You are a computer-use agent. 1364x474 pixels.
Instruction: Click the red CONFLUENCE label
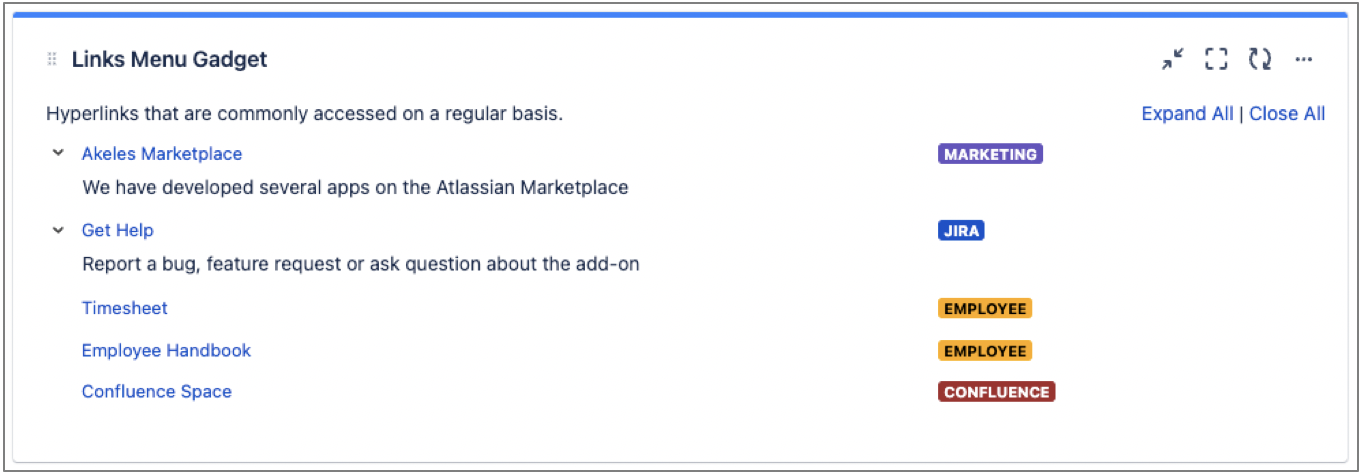(x=996, y=392)
